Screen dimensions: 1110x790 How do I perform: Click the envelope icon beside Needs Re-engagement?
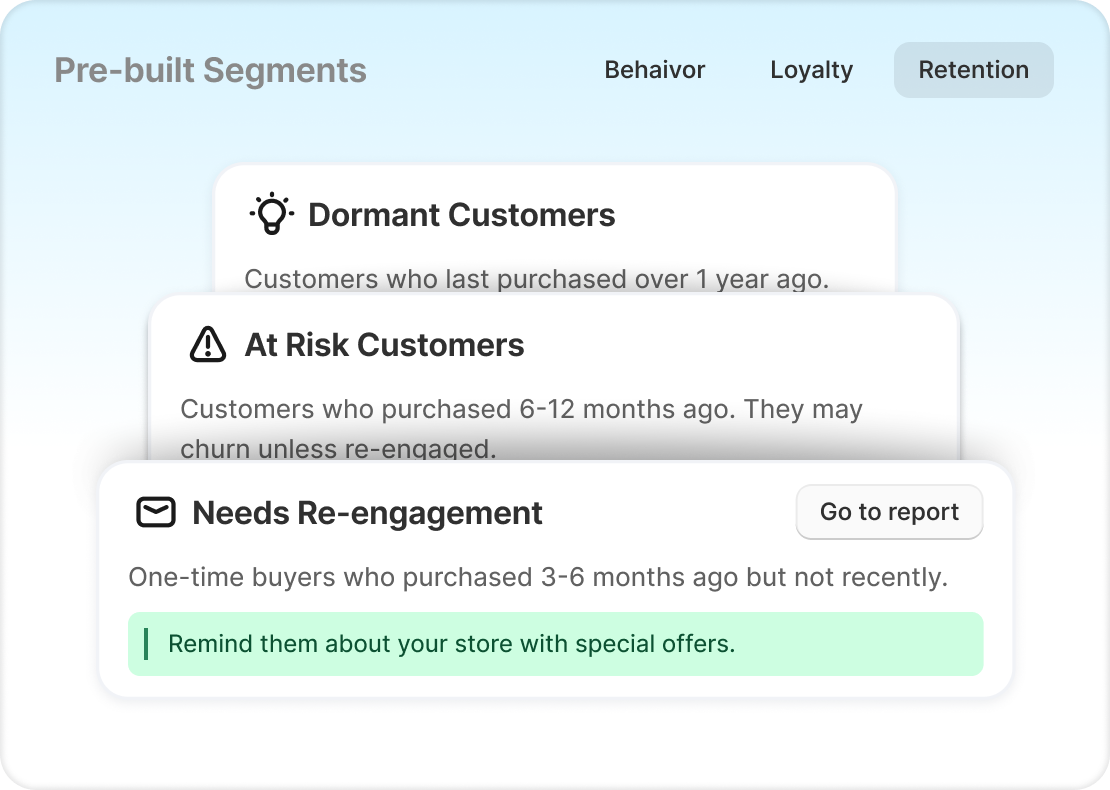(x=155, y=513)
